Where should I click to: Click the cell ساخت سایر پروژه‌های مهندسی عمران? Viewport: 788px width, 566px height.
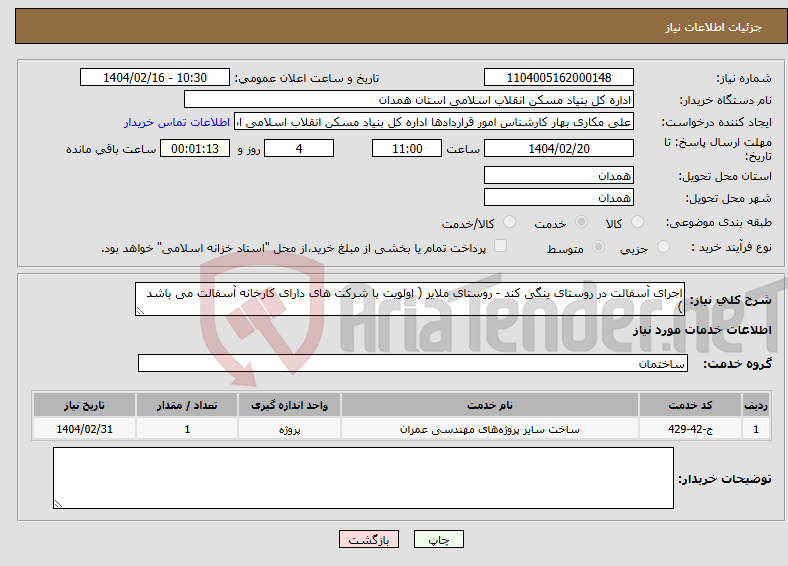(489, 429)
